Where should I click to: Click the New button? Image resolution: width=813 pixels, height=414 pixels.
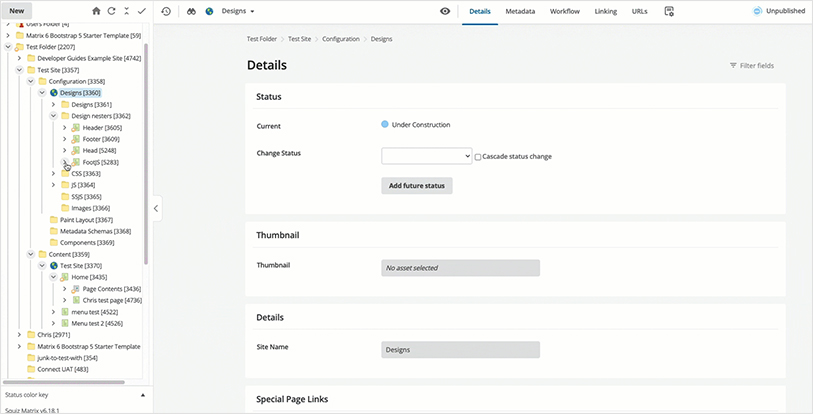pos(17,11)
